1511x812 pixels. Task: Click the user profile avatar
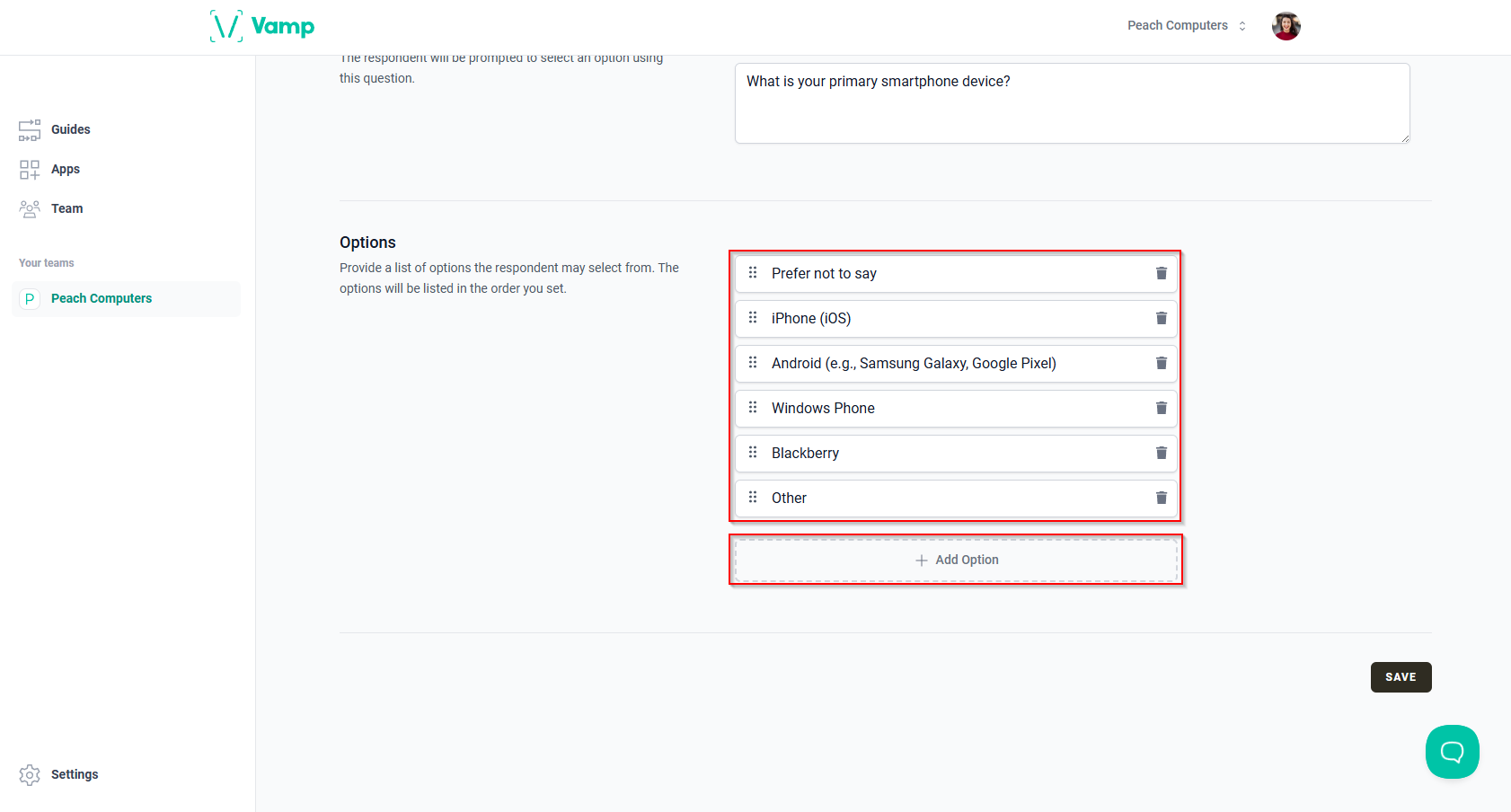point(1286,25)
